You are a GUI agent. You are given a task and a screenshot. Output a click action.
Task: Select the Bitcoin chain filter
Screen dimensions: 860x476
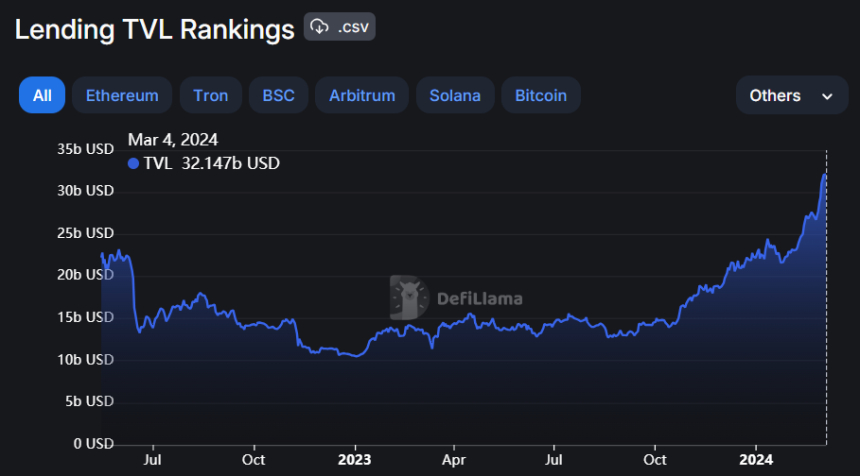(541, 96)
